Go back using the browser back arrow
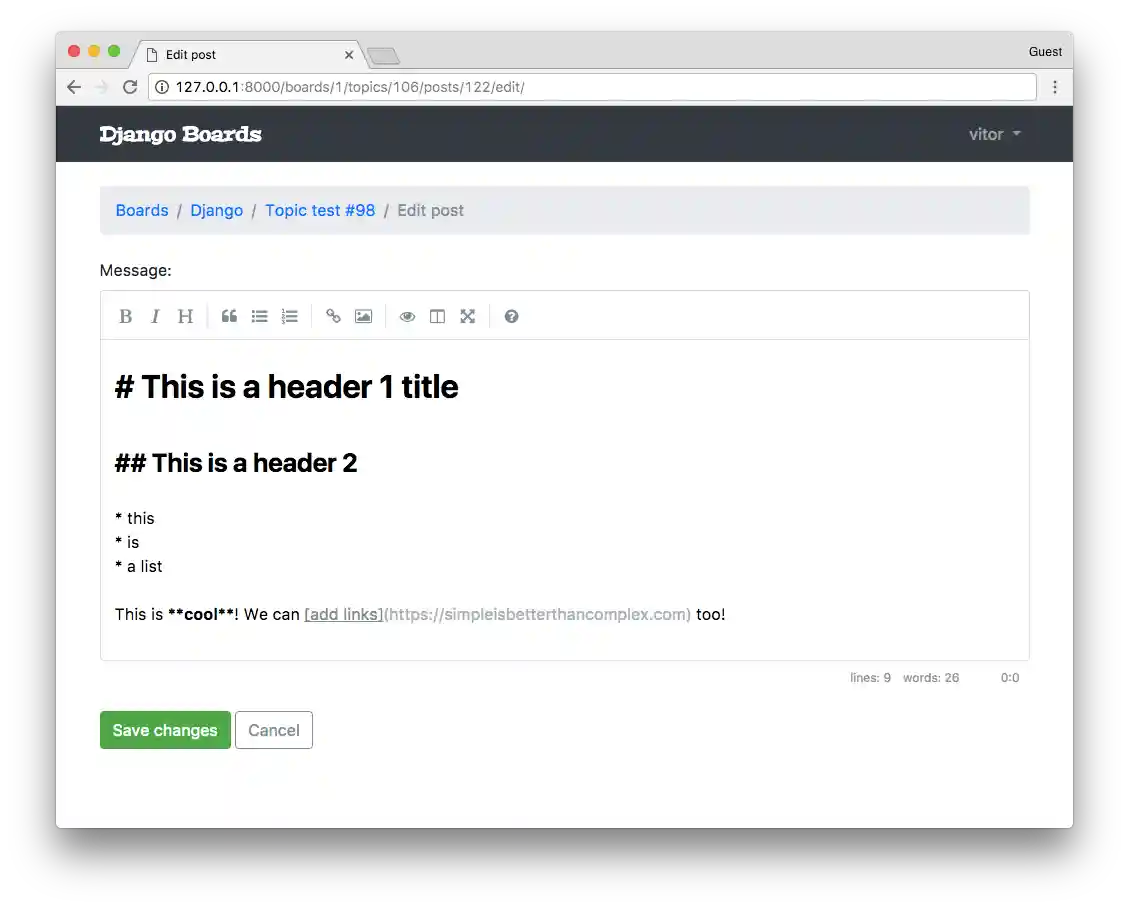The image size is (1129, 908). point(74,87)
